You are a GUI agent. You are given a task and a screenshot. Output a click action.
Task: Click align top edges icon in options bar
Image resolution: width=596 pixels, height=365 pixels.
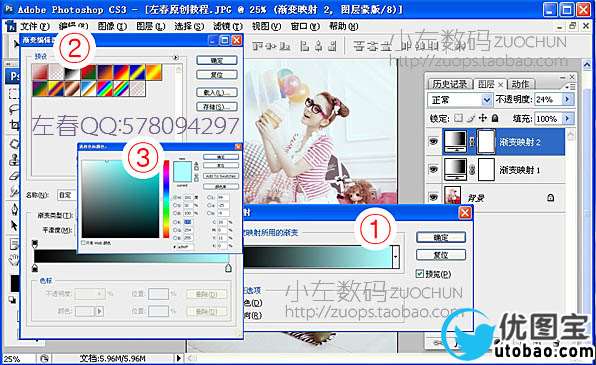pyautogui.click(x=258, y=46)
